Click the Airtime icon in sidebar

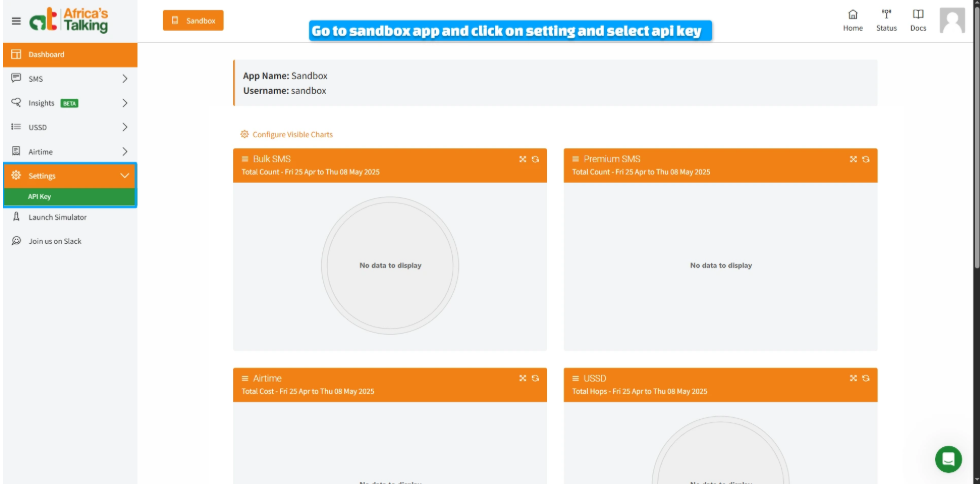(x=16, y=151)
